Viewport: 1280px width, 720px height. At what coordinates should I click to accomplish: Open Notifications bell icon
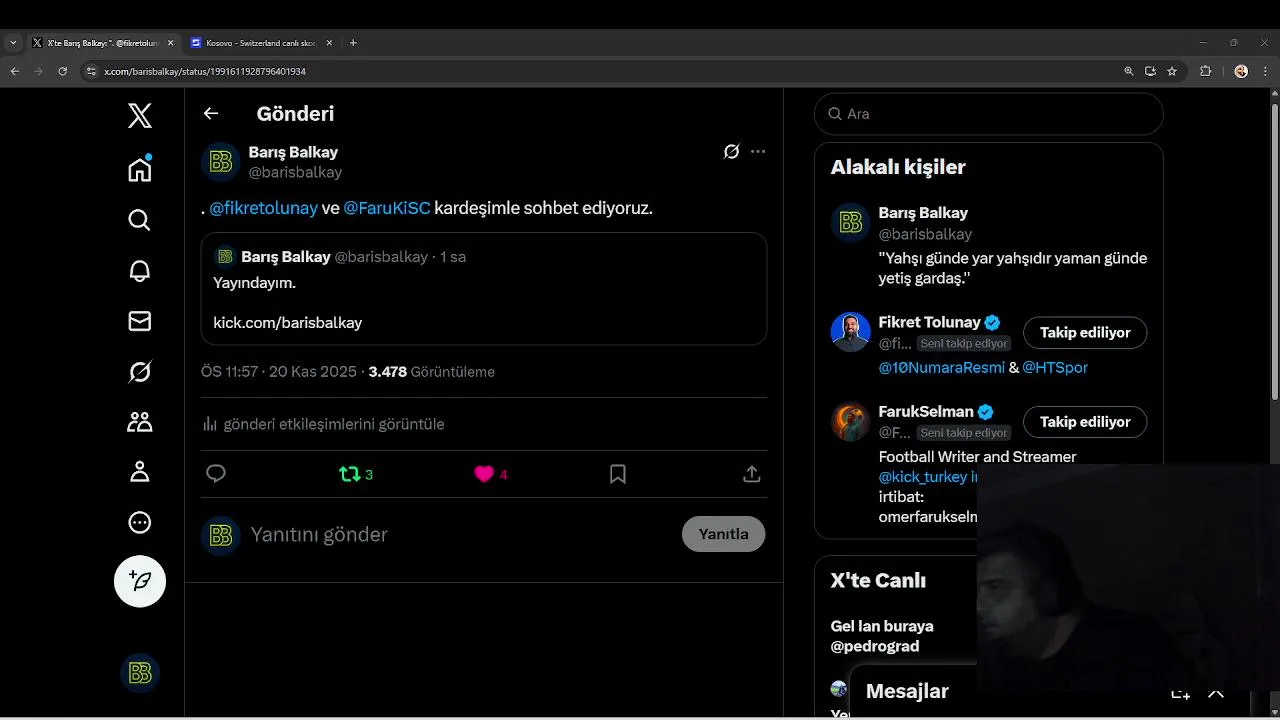click(140, 270)
